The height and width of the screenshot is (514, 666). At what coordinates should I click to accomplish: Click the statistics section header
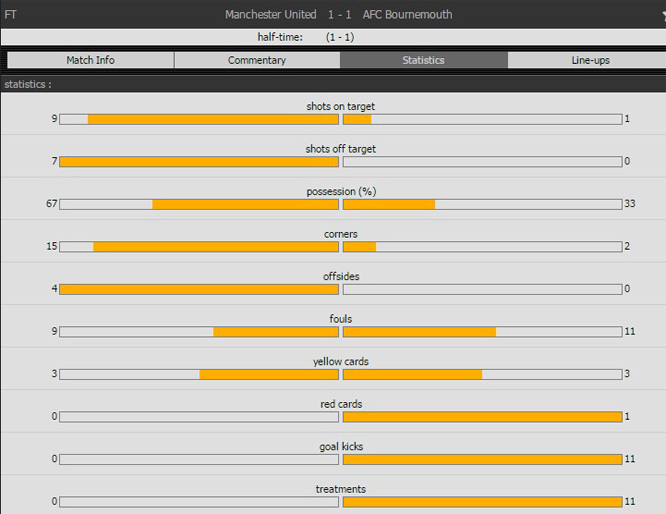(x=28, y=85)
